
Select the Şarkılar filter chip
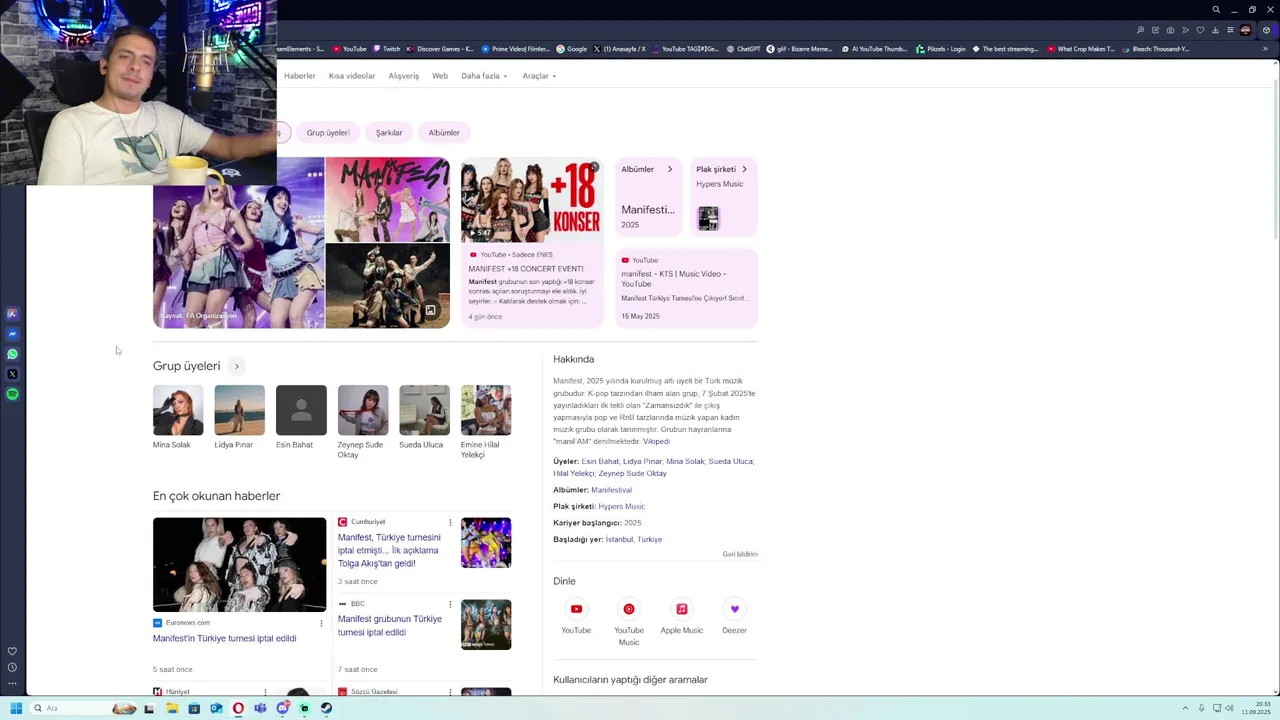coord(389,132)
